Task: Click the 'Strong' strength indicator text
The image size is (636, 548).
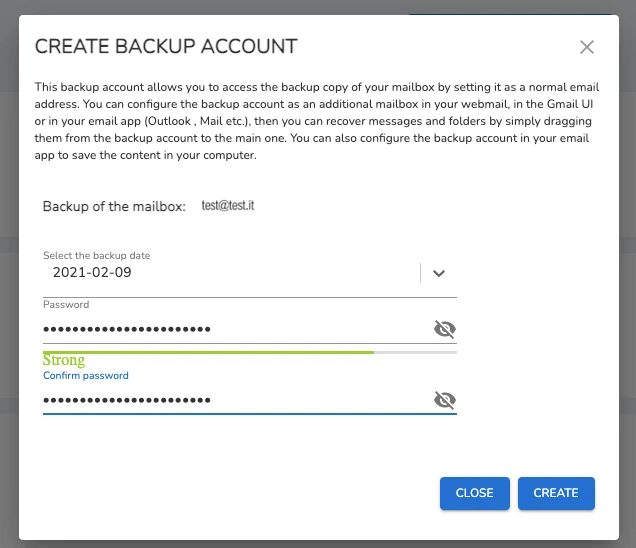Action: coord(64,361)
